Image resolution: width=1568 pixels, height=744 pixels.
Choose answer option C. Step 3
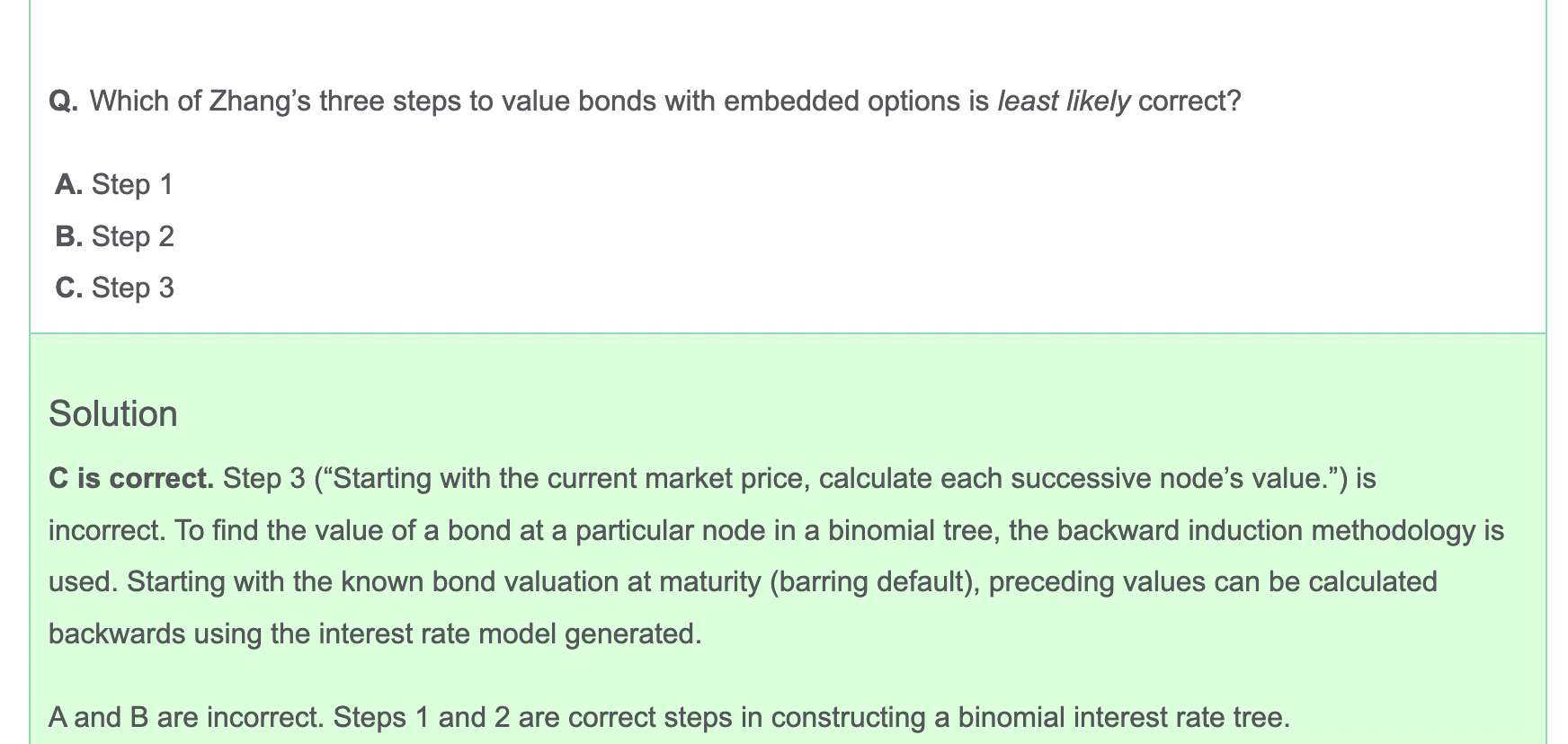coord(115,288)
